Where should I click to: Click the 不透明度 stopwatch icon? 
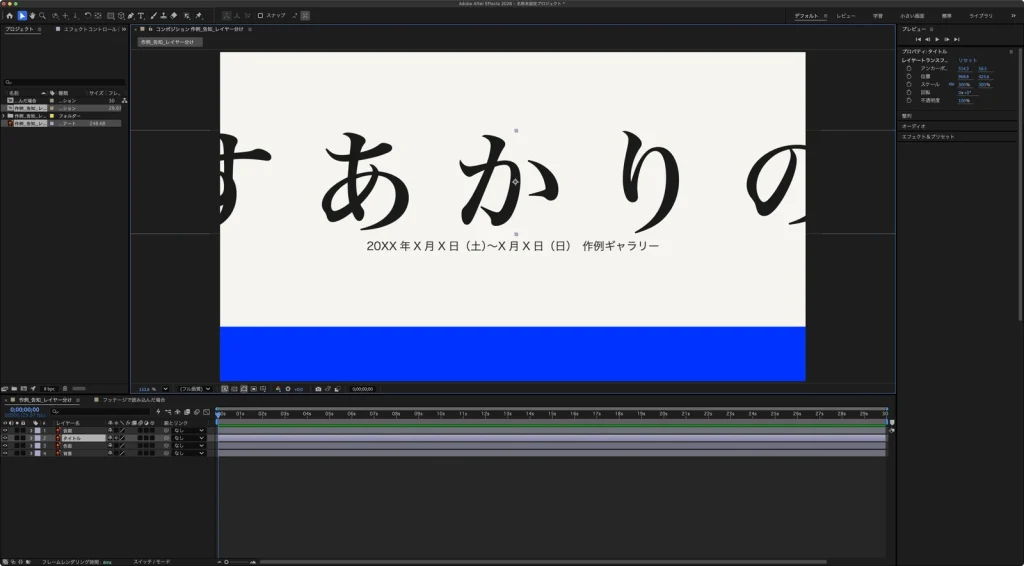(x=908, y=101)
